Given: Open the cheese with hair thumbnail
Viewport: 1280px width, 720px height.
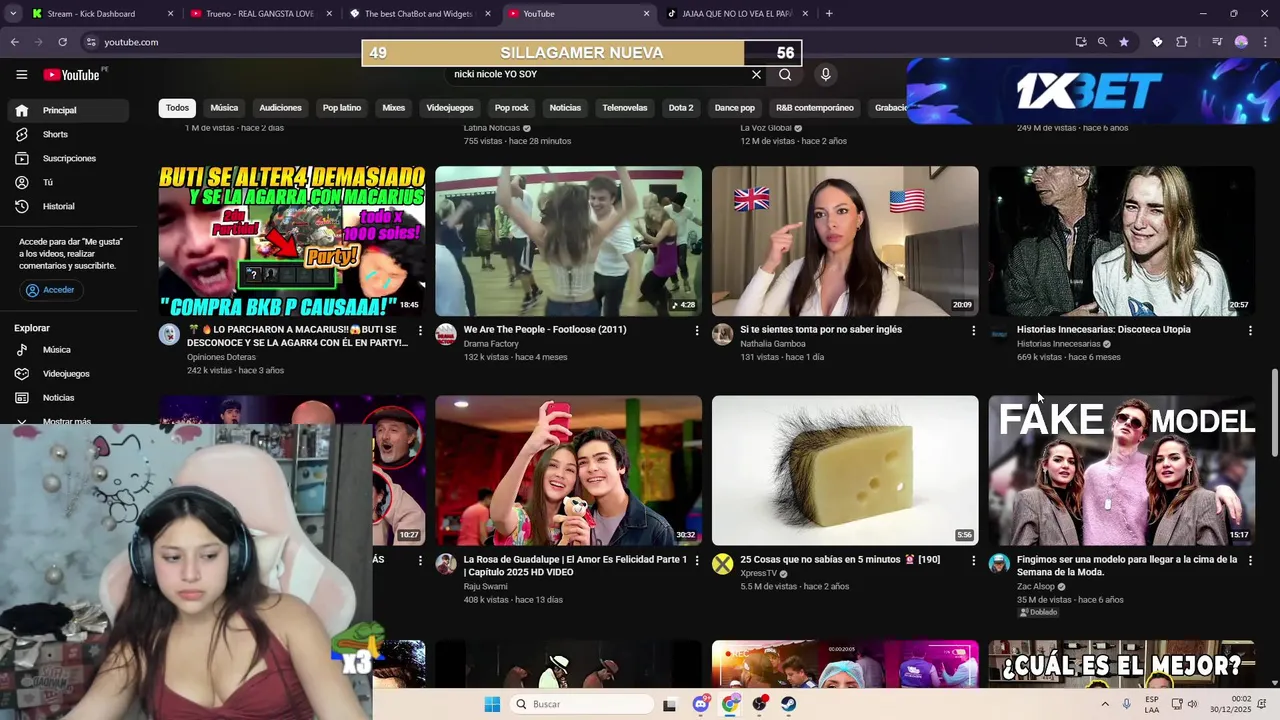Looking at the screenshot, I should 845,470.
